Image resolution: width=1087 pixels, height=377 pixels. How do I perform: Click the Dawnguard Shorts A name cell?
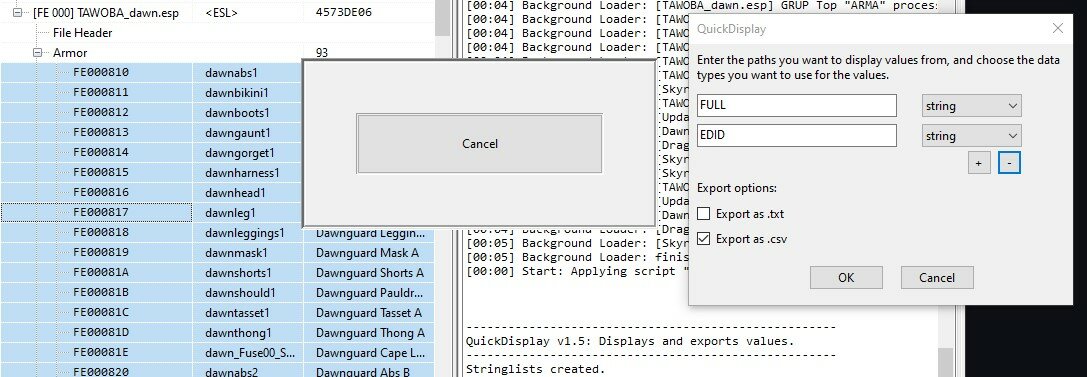[369, 273]
